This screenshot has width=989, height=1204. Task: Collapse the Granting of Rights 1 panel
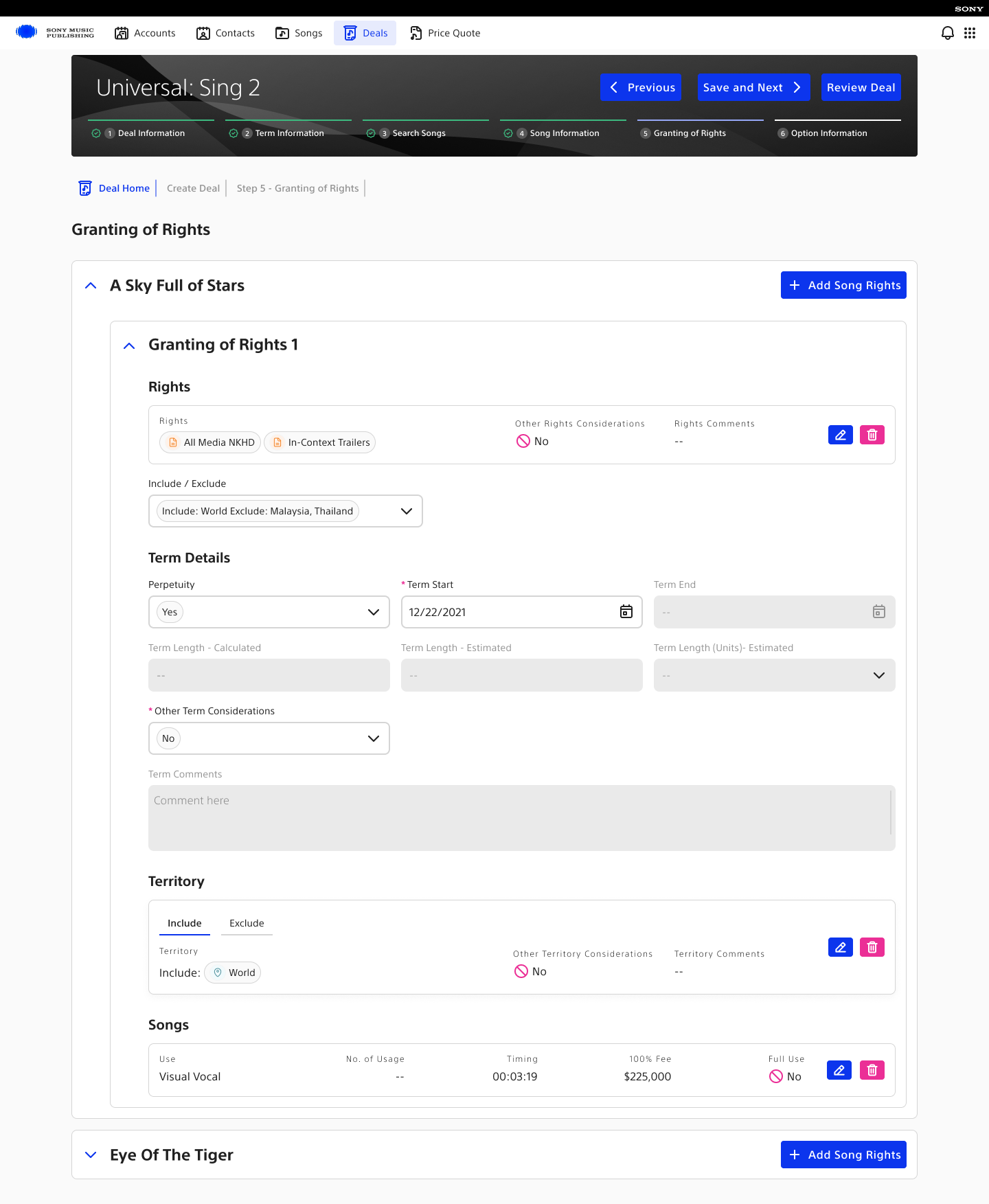(x=129, y=345)
